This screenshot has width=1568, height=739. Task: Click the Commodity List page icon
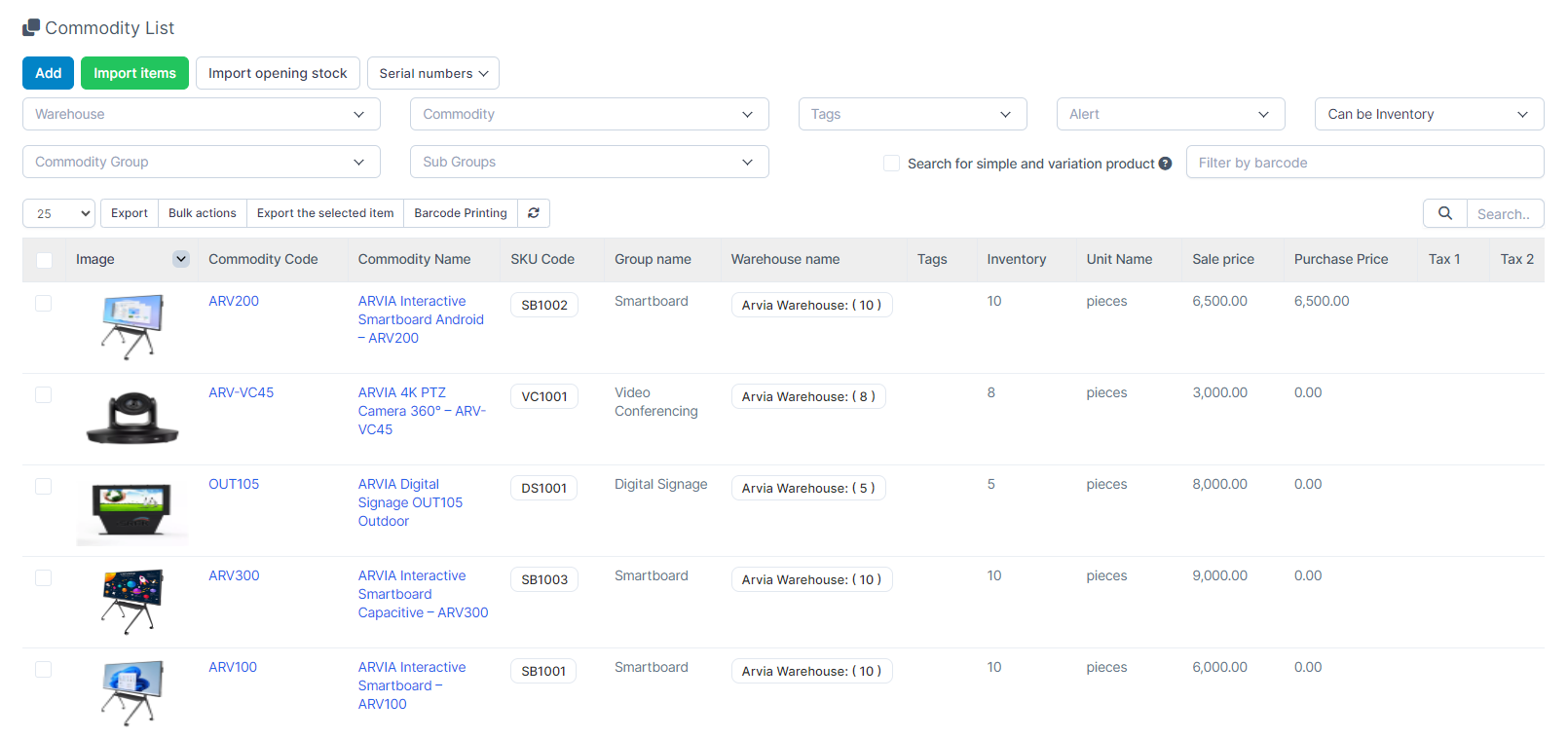click(31, 27)
